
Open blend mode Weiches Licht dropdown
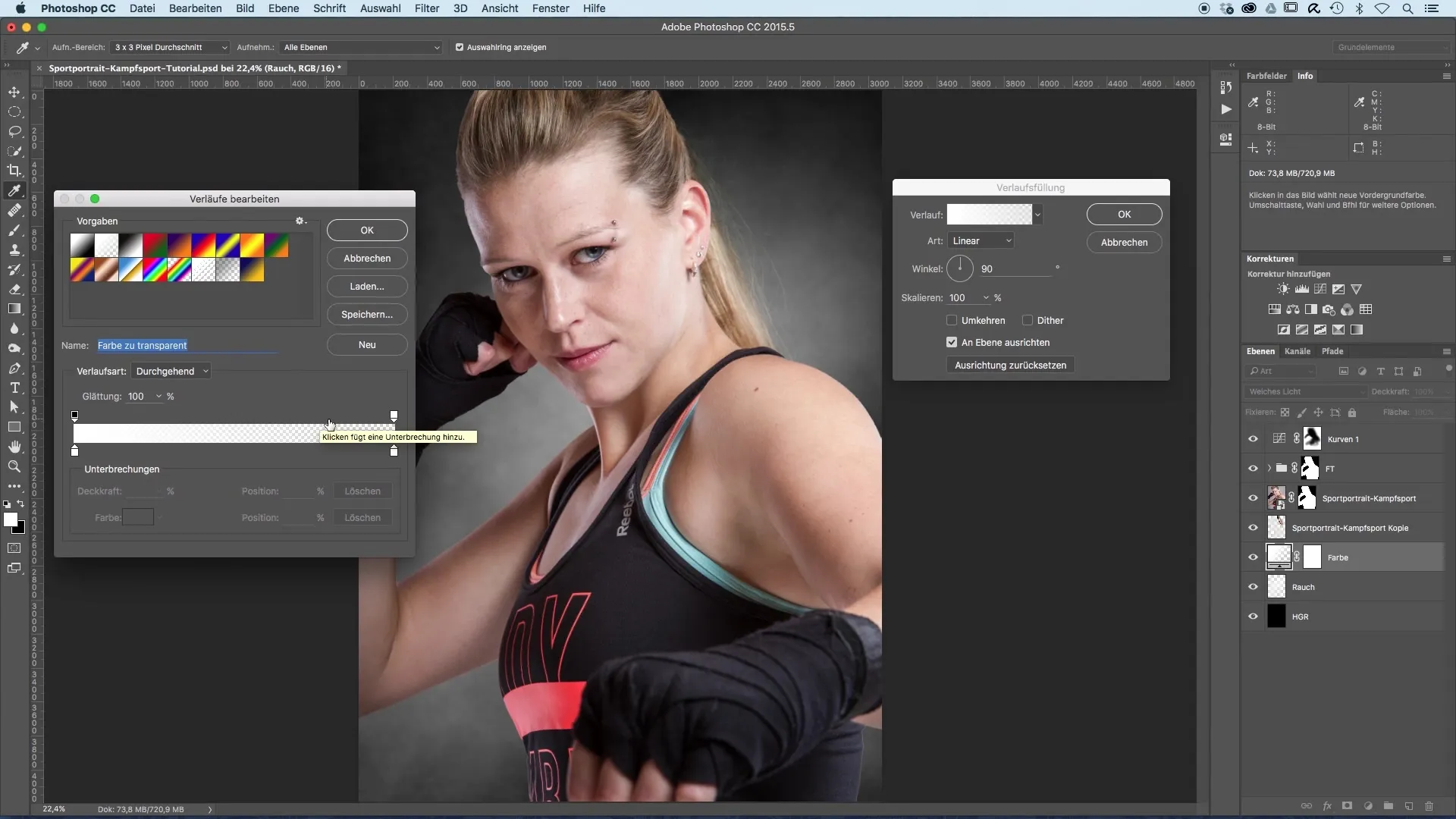pyautogui.click(x=1304, y=391)
